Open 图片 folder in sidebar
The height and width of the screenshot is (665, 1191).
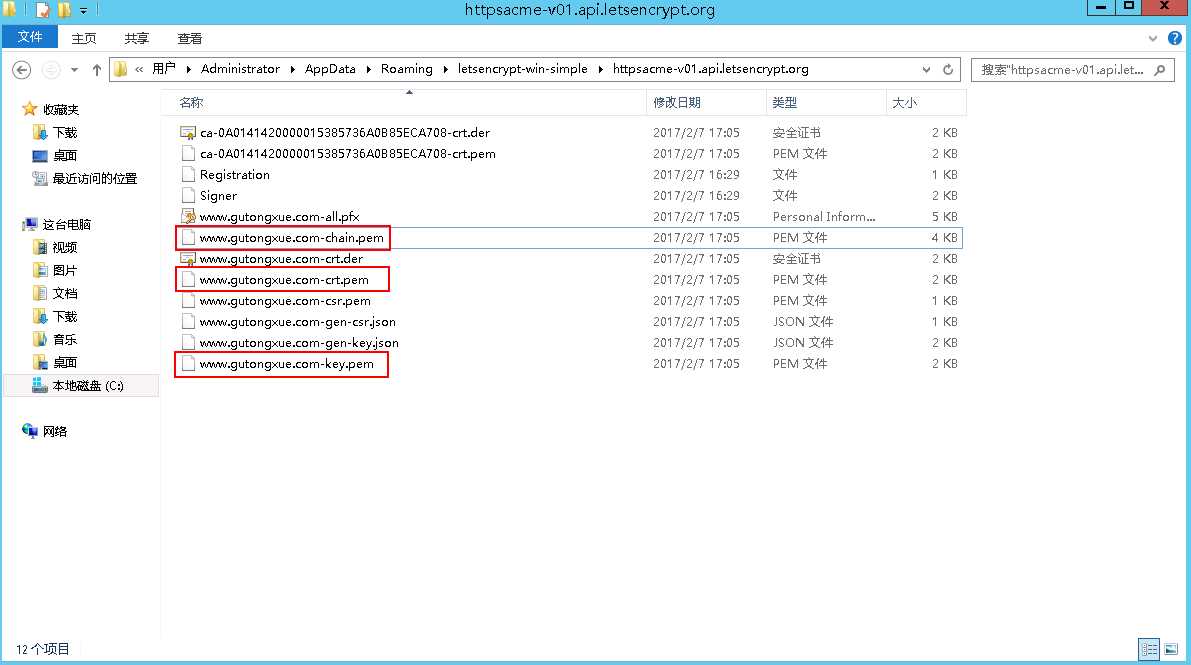[65, 270]
